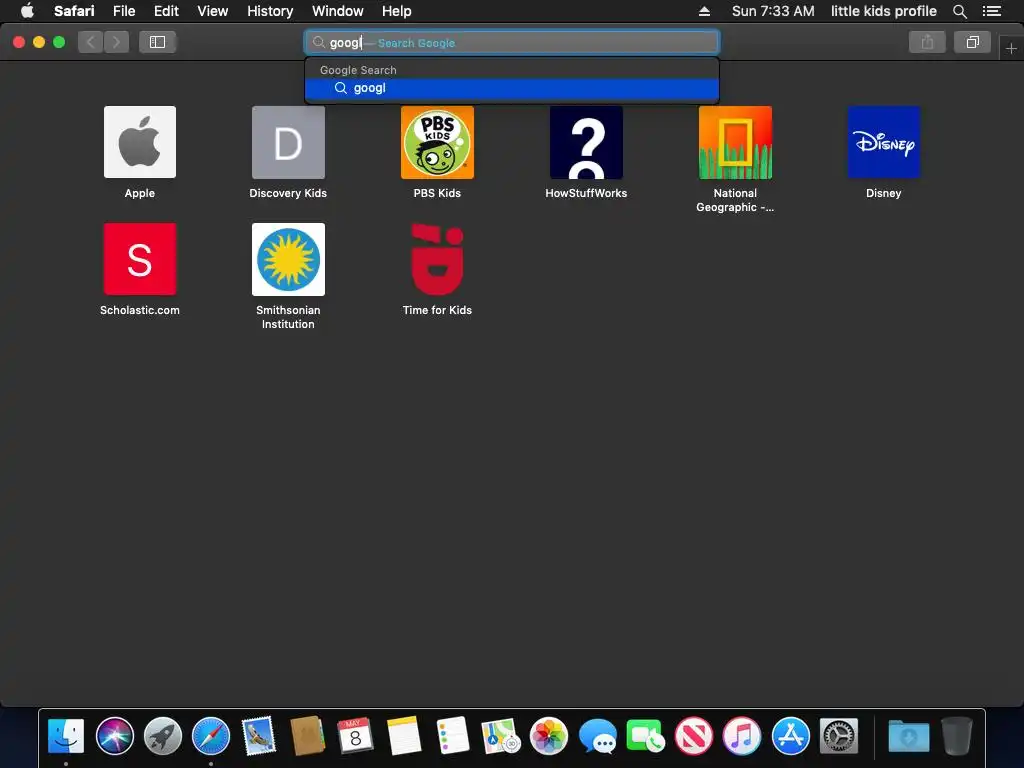1024x768 pixels.
Task: Open Mail stamp icon in Dock
Action: point(259,736)
